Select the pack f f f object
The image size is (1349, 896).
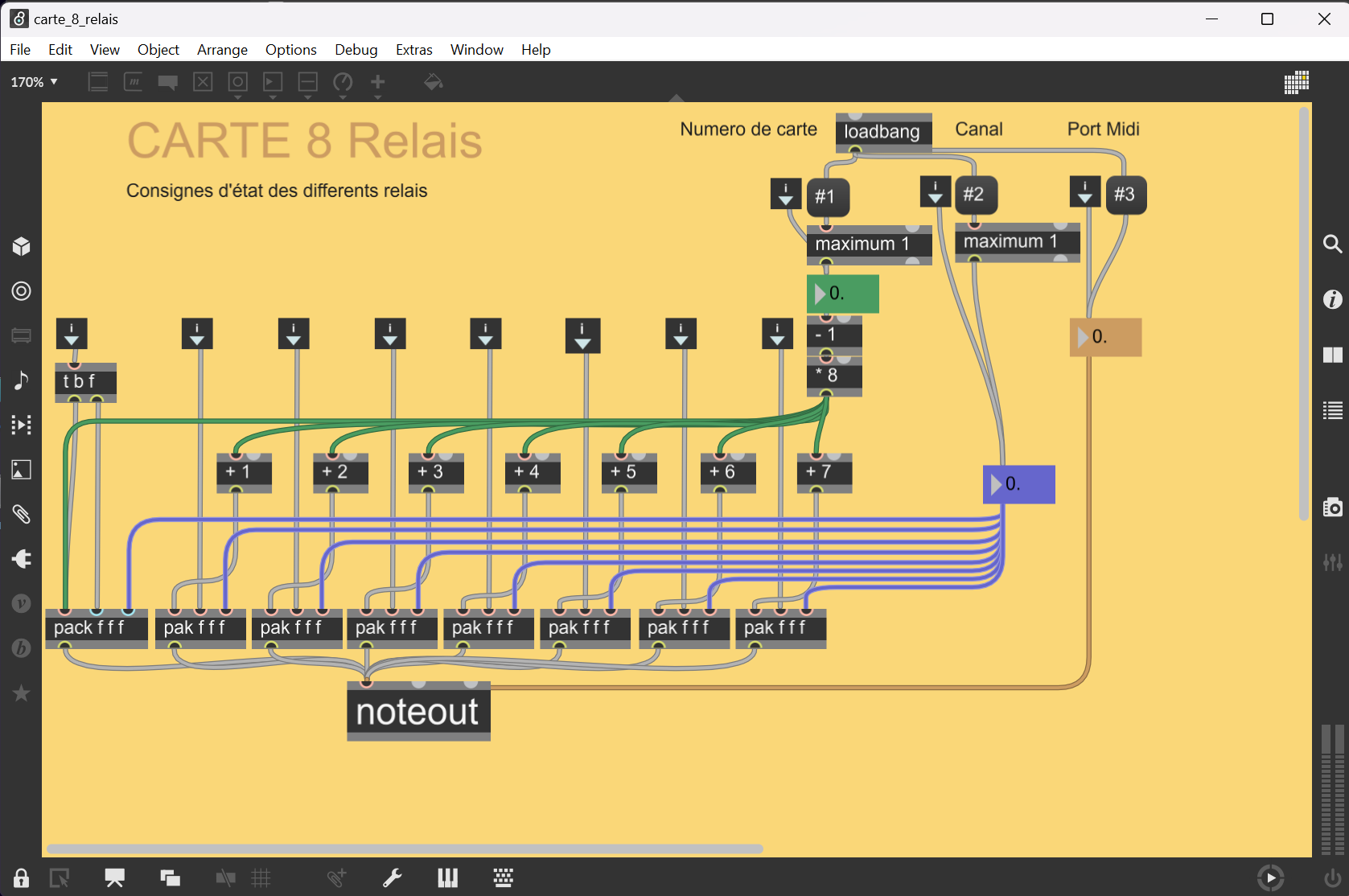[x=97, y=628]
